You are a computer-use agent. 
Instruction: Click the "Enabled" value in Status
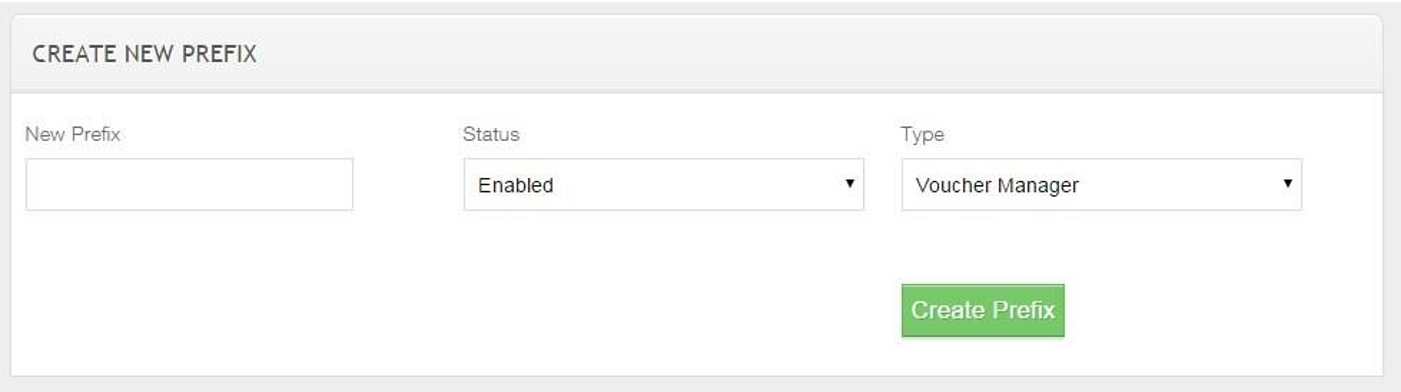[x=515, y=185]
